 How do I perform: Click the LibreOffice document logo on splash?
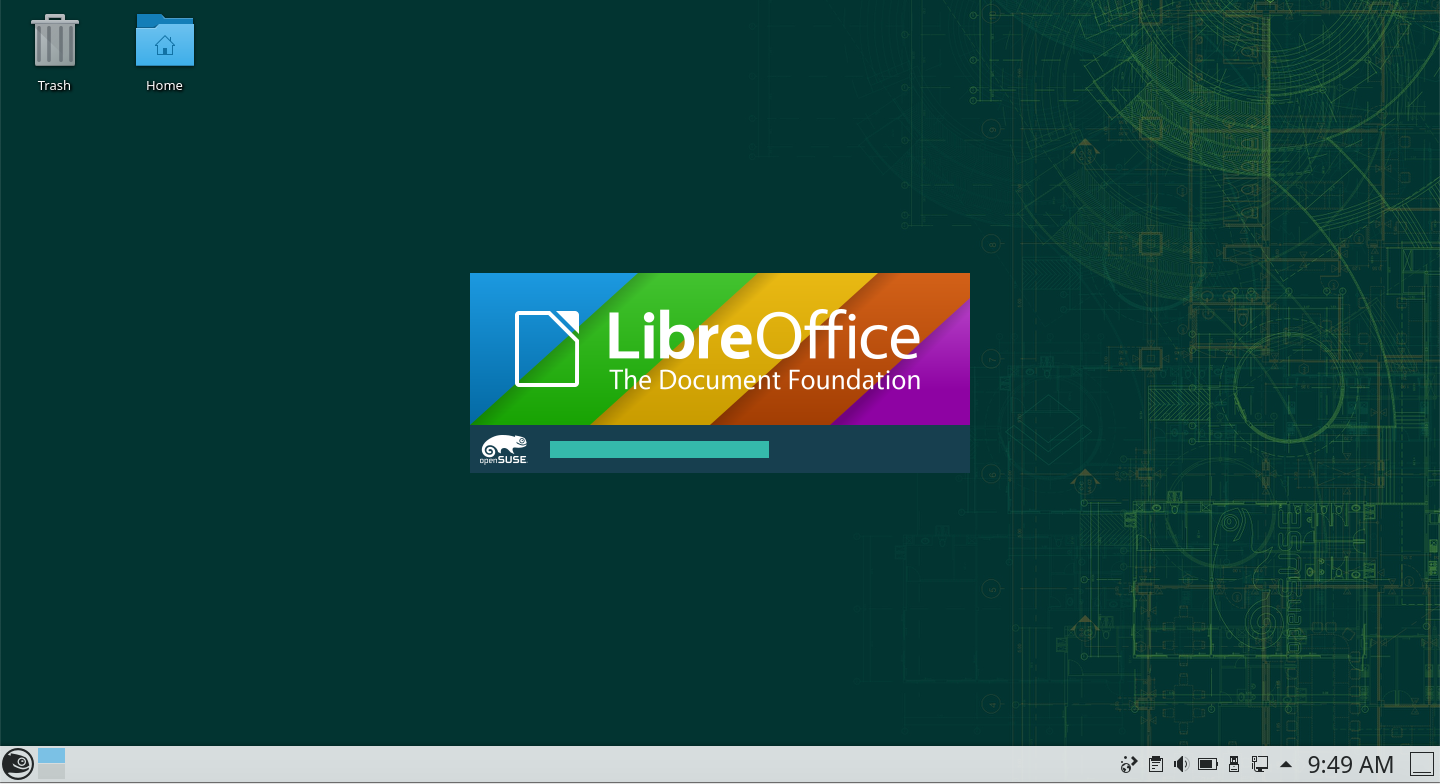(x=547, y=348)
